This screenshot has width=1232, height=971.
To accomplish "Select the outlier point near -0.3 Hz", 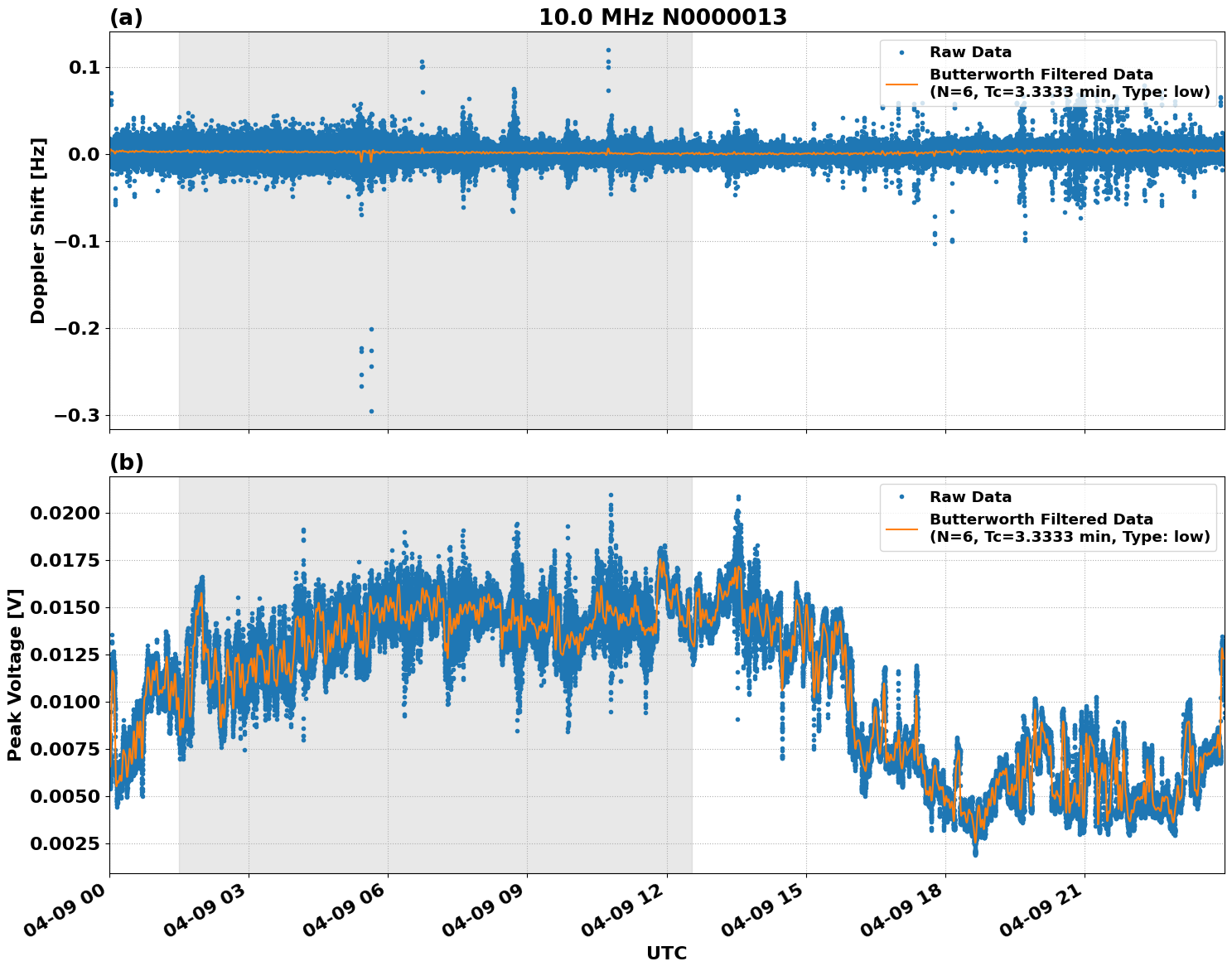I will 370,412.
